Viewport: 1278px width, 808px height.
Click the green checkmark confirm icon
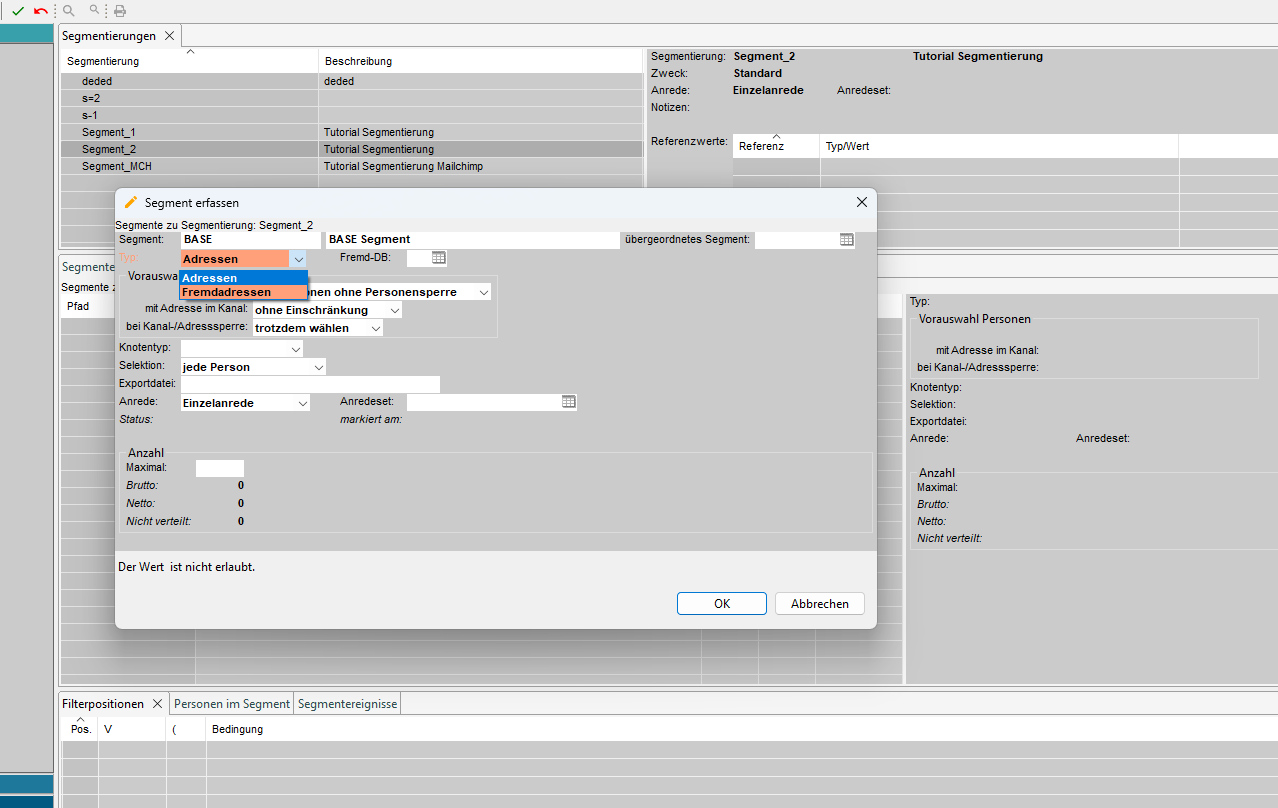pos(17,11)
